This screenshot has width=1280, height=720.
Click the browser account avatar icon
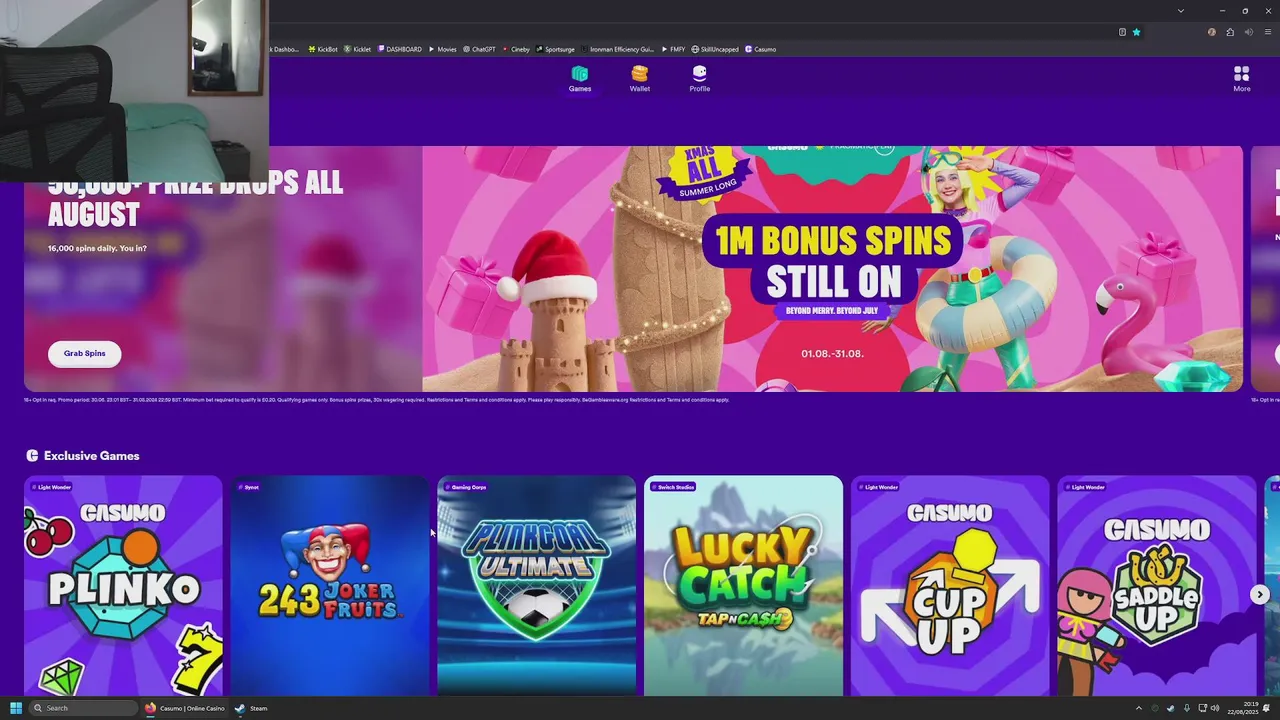(x=1212, y=32)
